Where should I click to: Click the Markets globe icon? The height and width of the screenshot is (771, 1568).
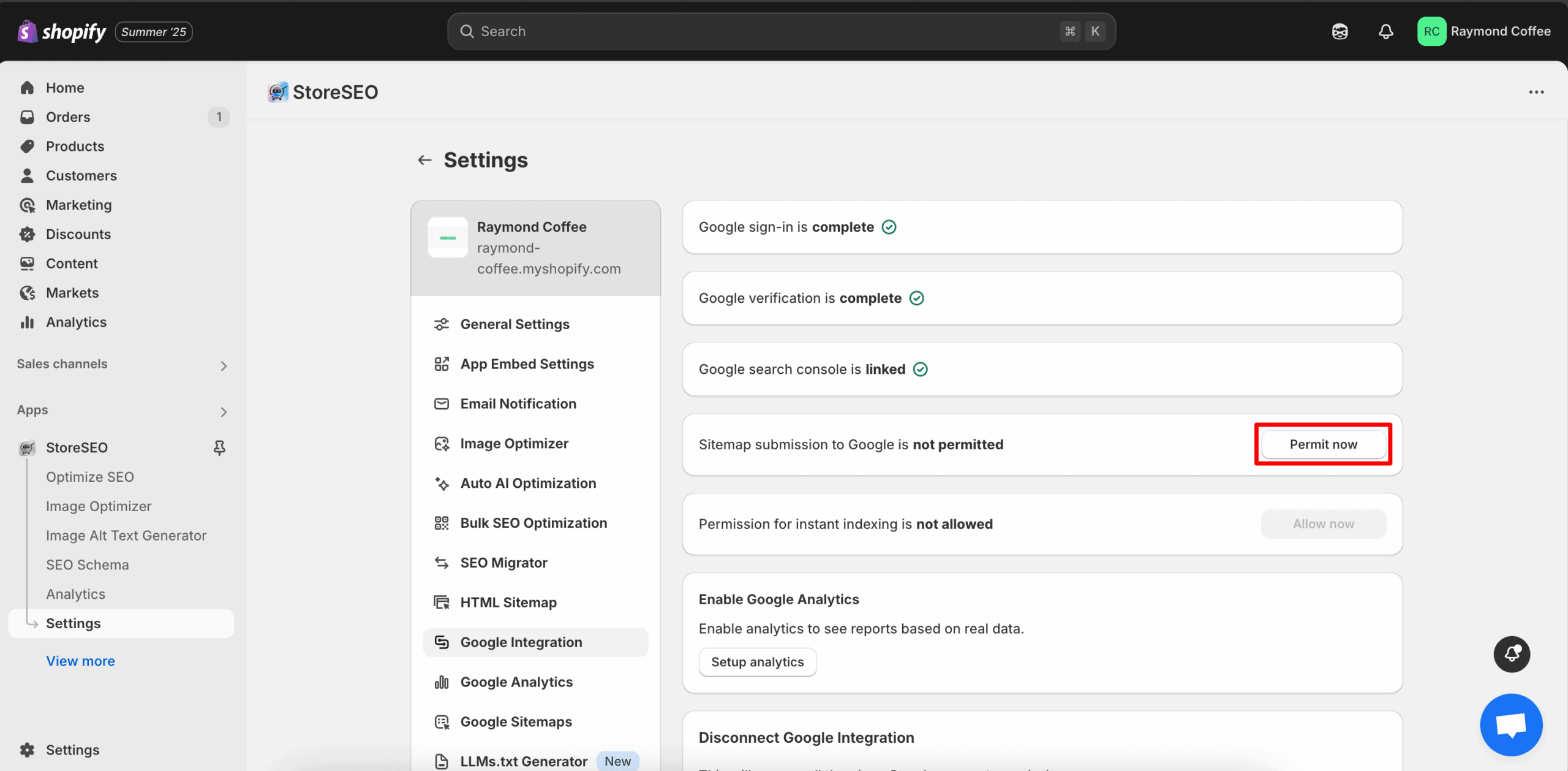point(27,293)
